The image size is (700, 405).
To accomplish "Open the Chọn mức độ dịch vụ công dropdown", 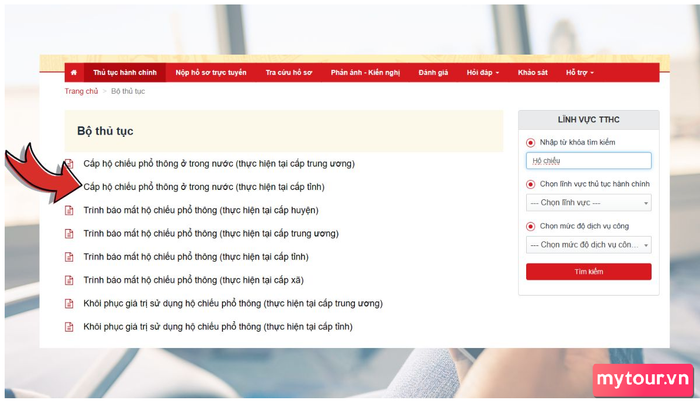I will [x=588, y=245].
